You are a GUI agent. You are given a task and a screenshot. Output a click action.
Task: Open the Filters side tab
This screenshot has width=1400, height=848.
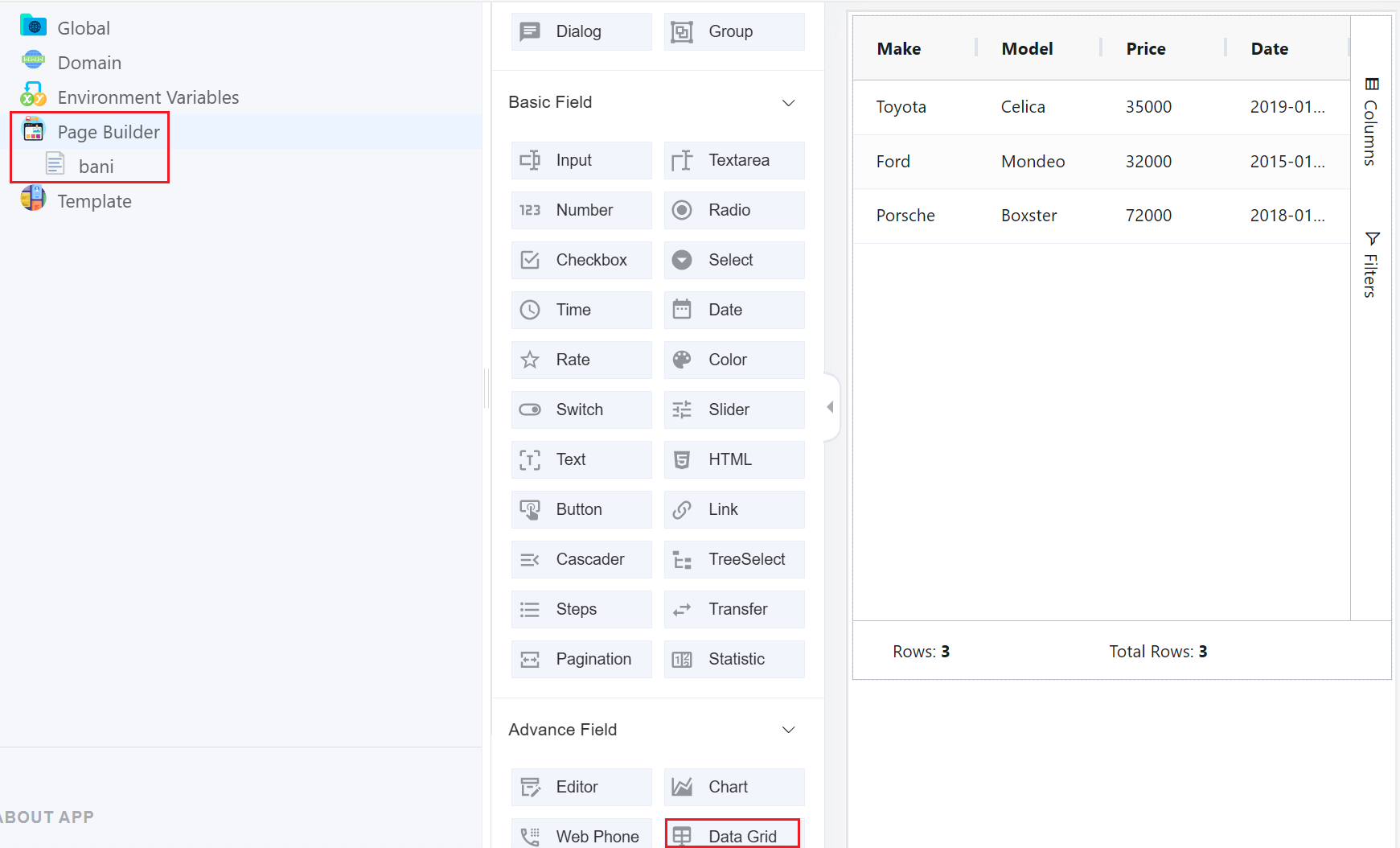[1371, 266]
